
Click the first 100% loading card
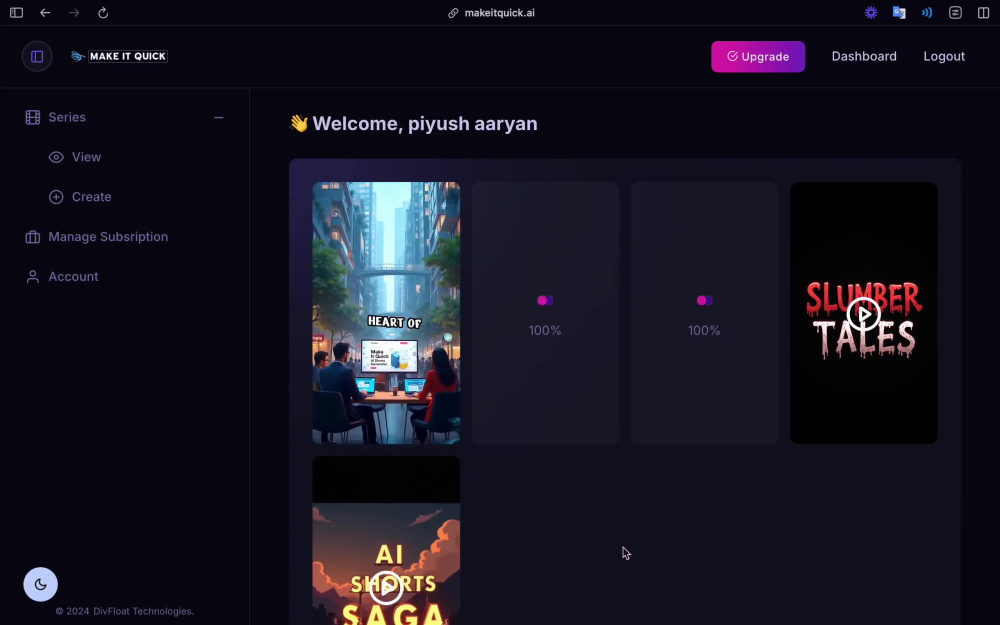(545, 313)
